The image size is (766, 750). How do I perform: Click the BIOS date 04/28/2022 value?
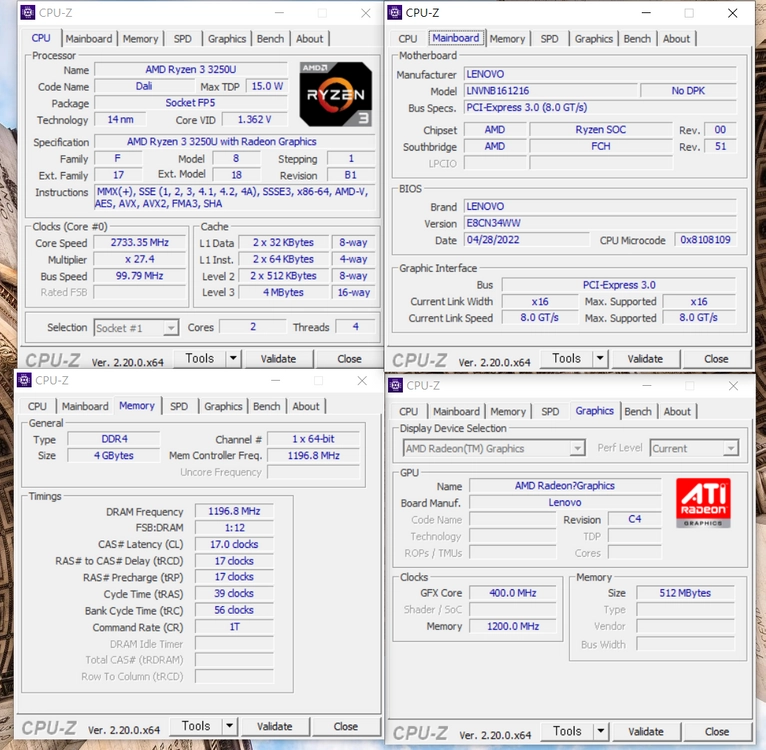click(x=527, y=240)
